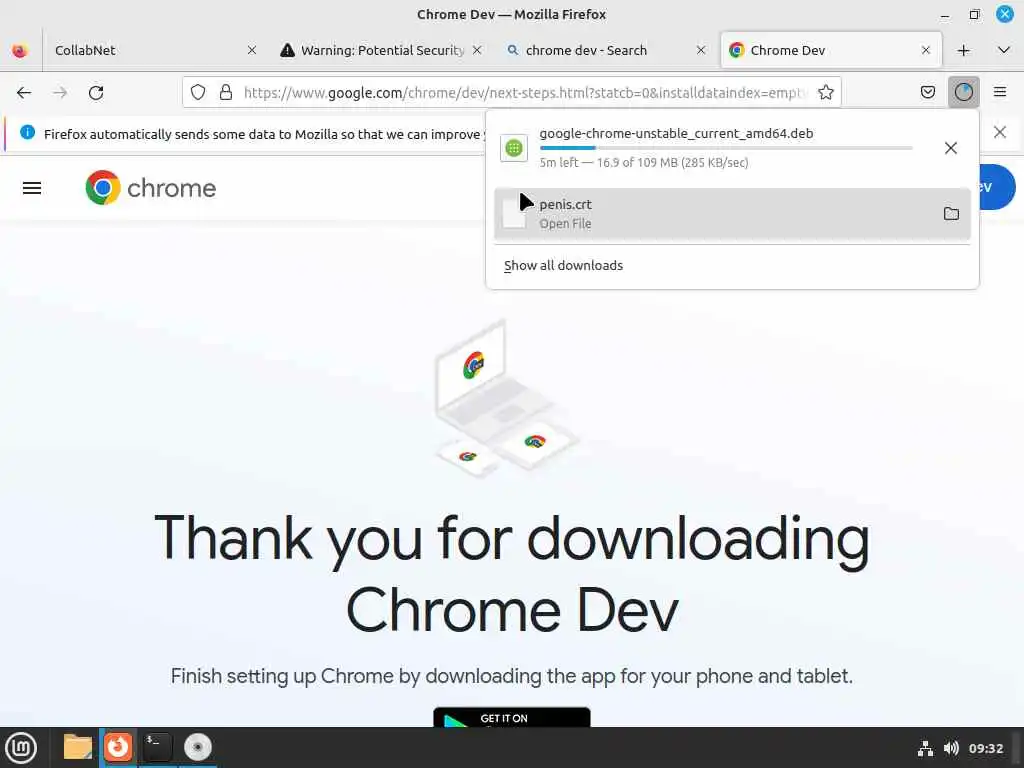The image size is (1024, 768).
Task: Click the deb package file icon
Action: click(x=514, y=148)
